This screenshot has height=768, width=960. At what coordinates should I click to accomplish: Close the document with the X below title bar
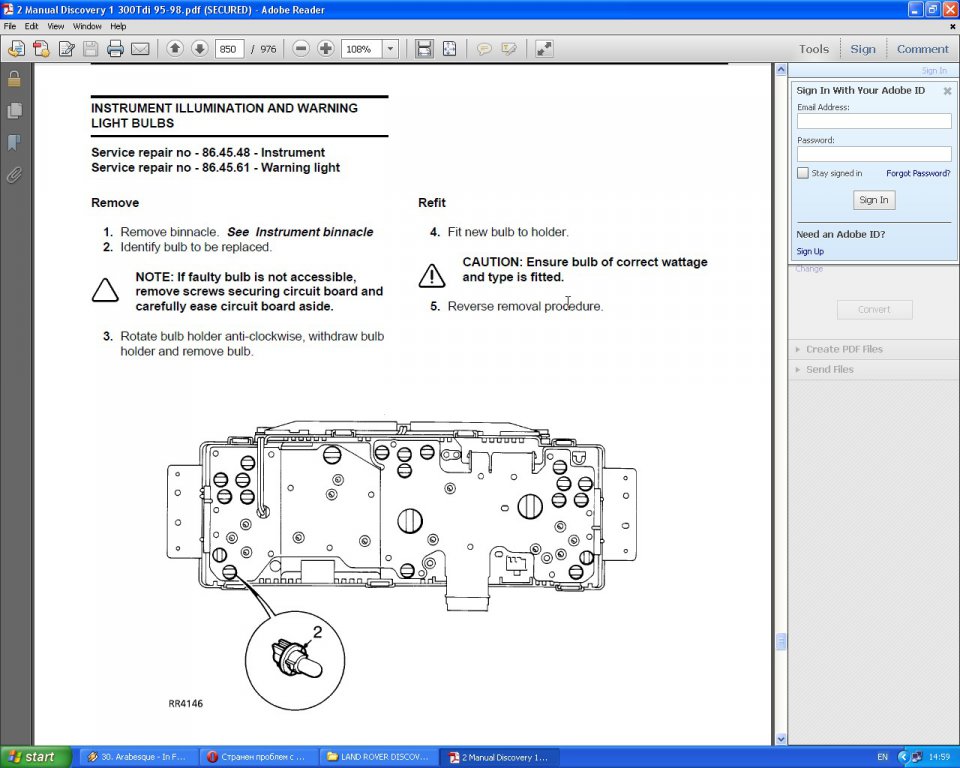click(x=953, y=26)
